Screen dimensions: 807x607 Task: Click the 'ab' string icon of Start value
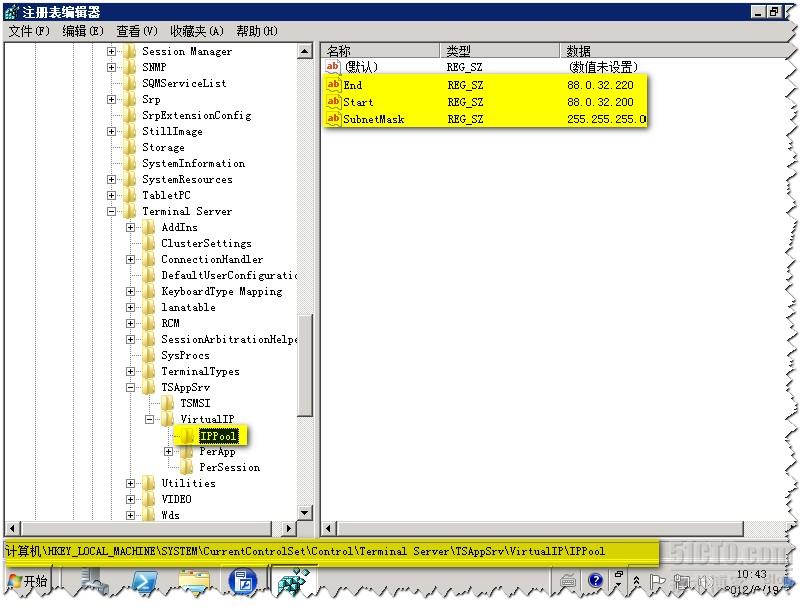(334, 101)
